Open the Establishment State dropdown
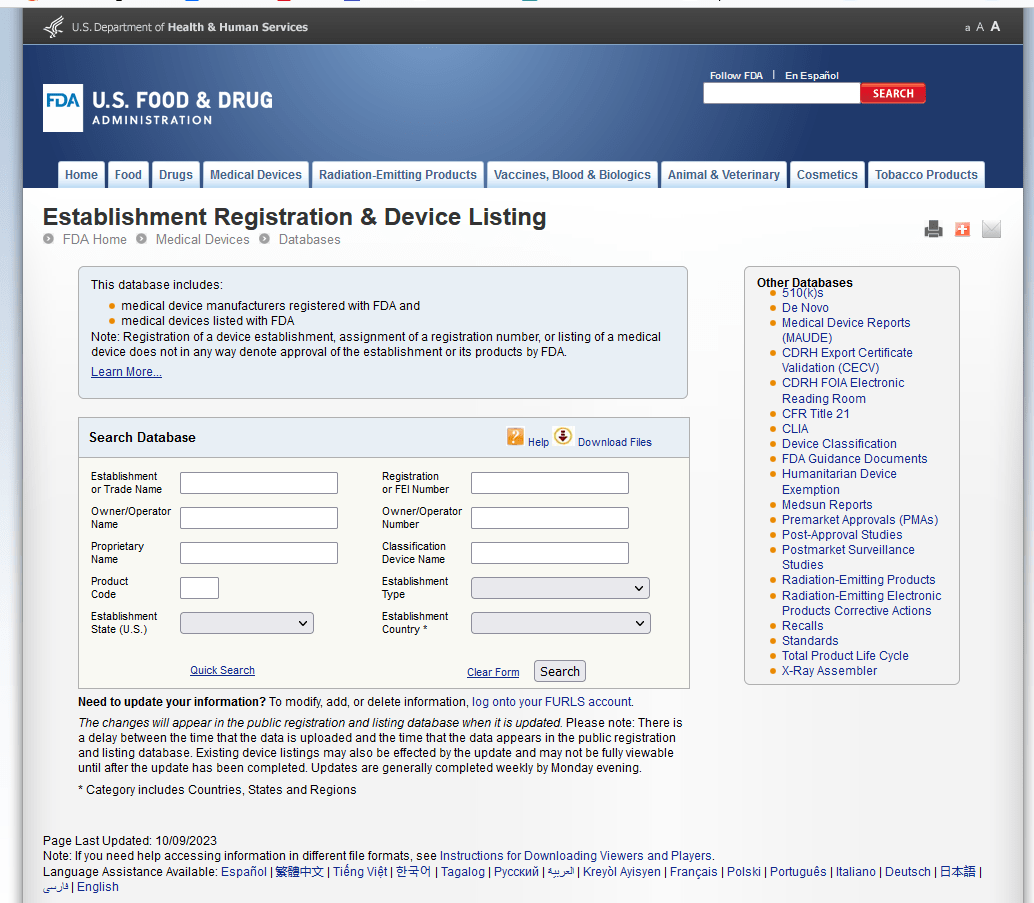This screenshot has height=903, width=1034. coord(247,623)
